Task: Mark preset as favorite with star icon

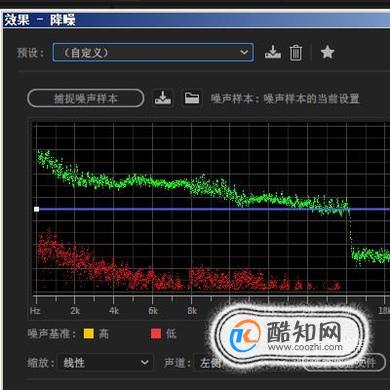Action: click(327, 52)
